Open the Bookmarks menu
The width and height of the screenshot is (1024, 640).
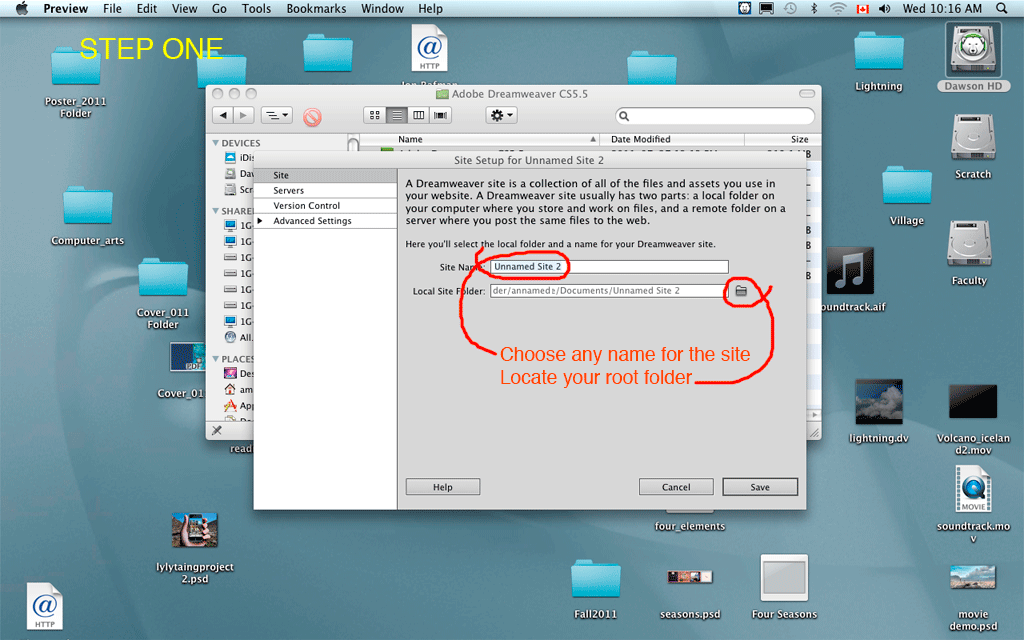(316, 8)
